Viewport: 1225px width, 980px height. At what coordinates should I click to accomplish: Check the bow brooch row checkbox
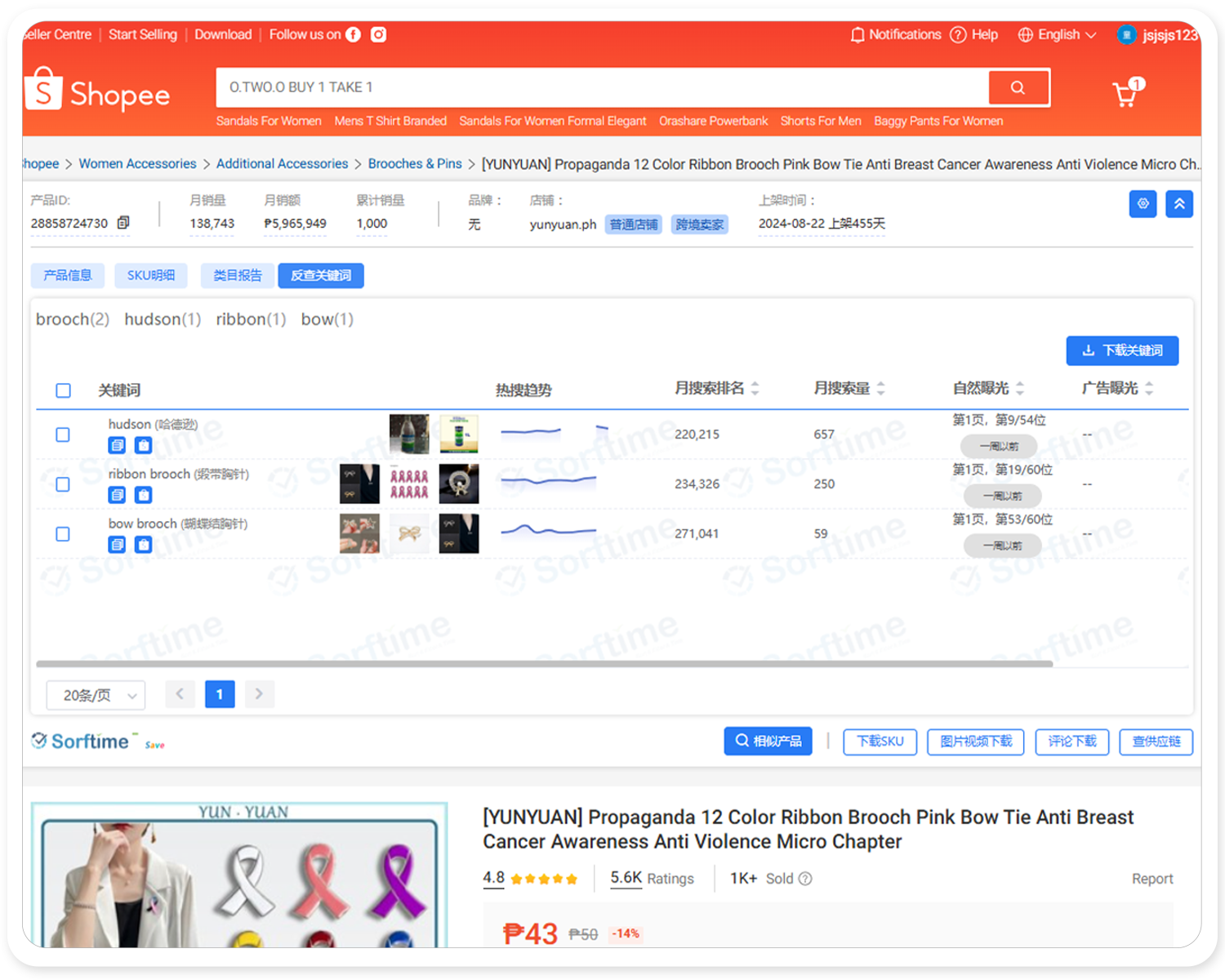(62, 534)
